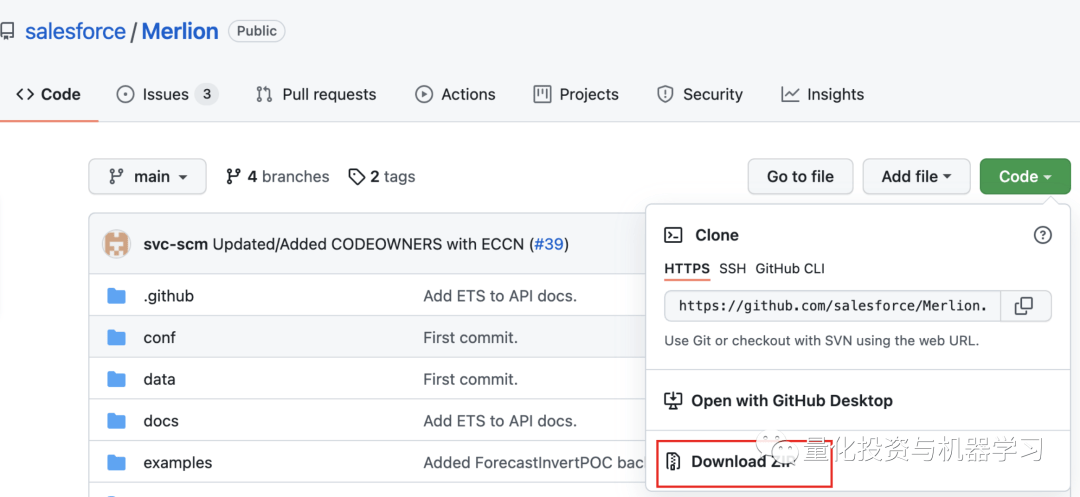Click the .github folder icon
Viewport: 1080px width, 497px height.
click(x=117, y=296)
